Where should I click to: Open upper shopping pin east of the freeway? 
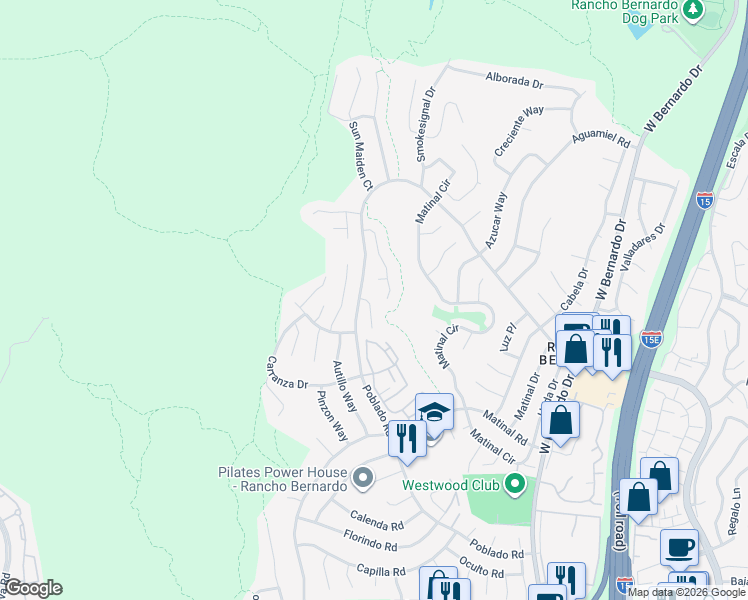(x=661, y=475)
